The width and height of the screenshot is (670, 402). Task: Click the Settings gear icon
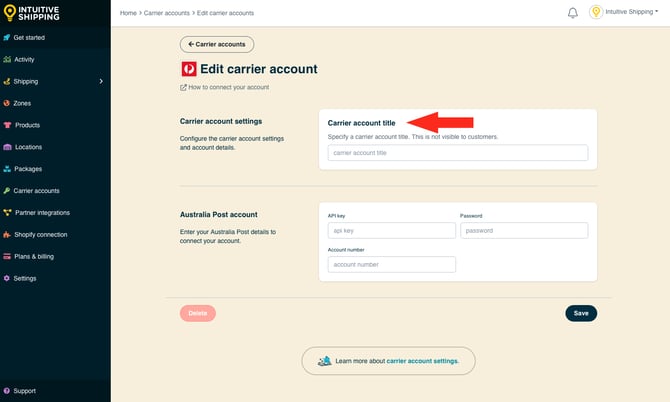tap(6, 278)
